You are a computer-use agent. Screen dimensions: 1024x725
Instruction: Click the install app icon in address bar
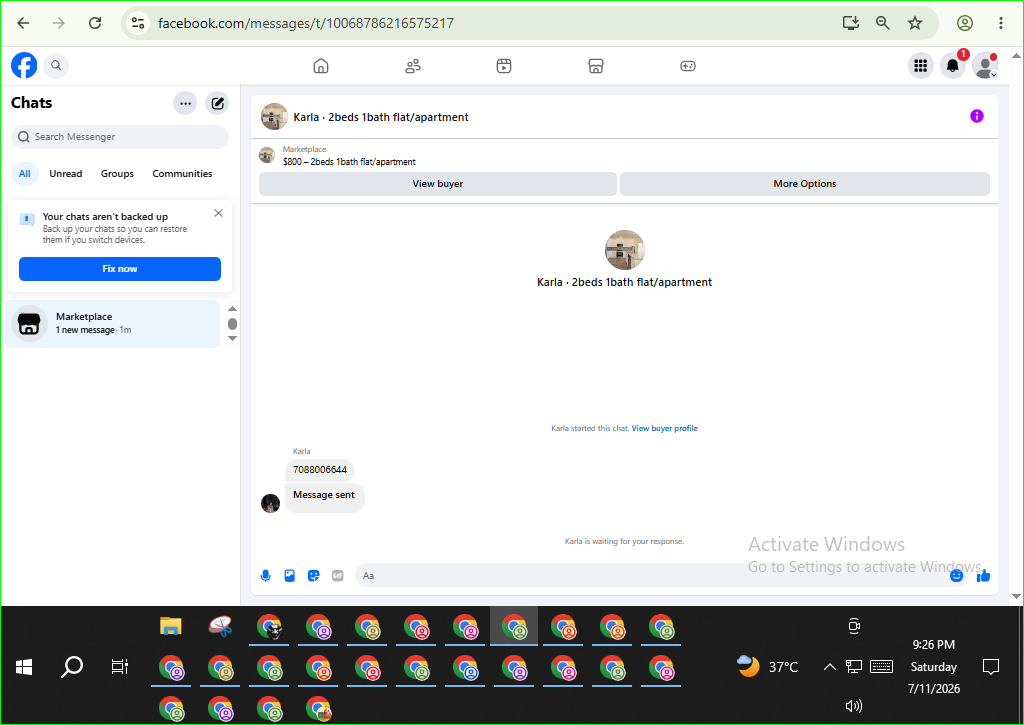point(850,23)
